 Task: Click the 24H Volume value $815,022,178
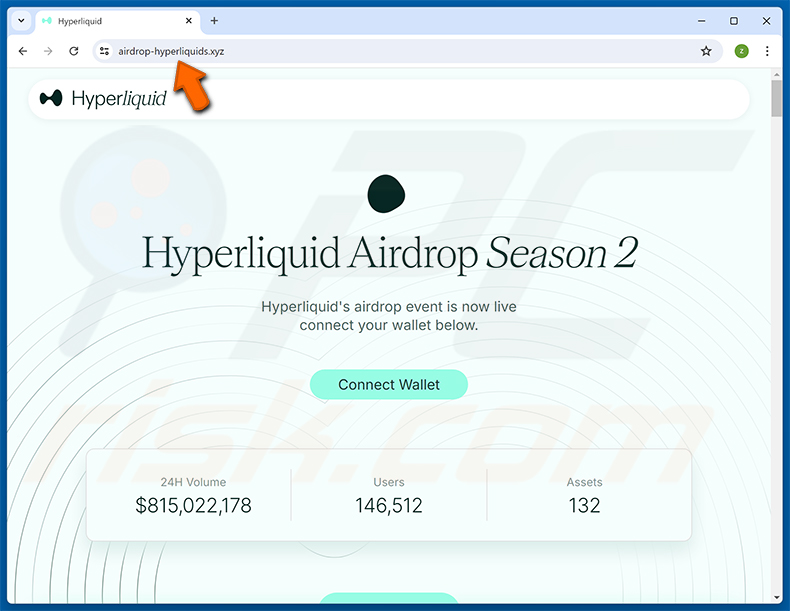coord(193,505)
